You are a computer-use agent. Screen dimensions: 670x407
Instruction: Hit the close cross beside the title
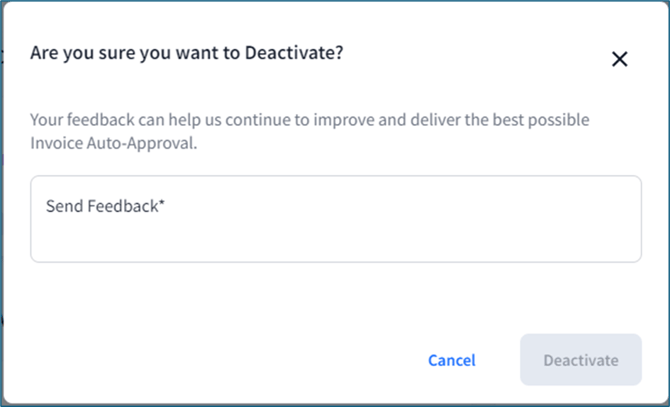pos(619,59)
